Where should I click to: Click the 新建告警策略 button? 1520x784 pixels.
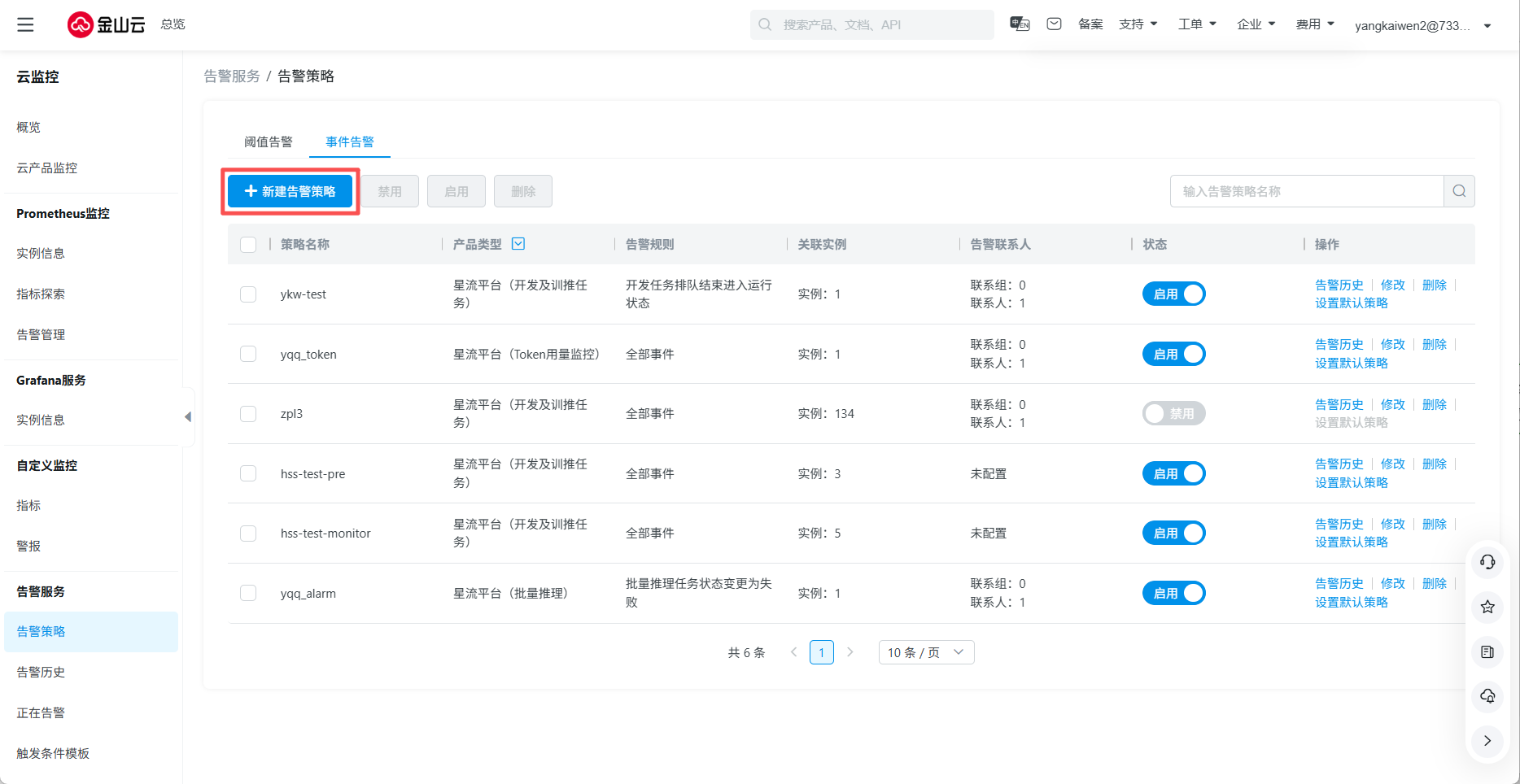[290, 191]
